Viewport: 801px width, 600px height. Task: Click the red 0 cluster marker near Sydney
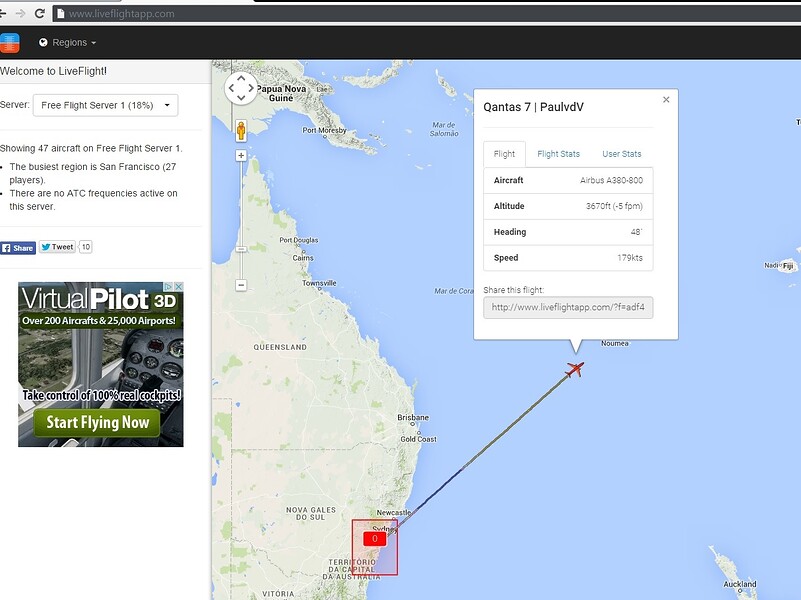click(374, 539)
